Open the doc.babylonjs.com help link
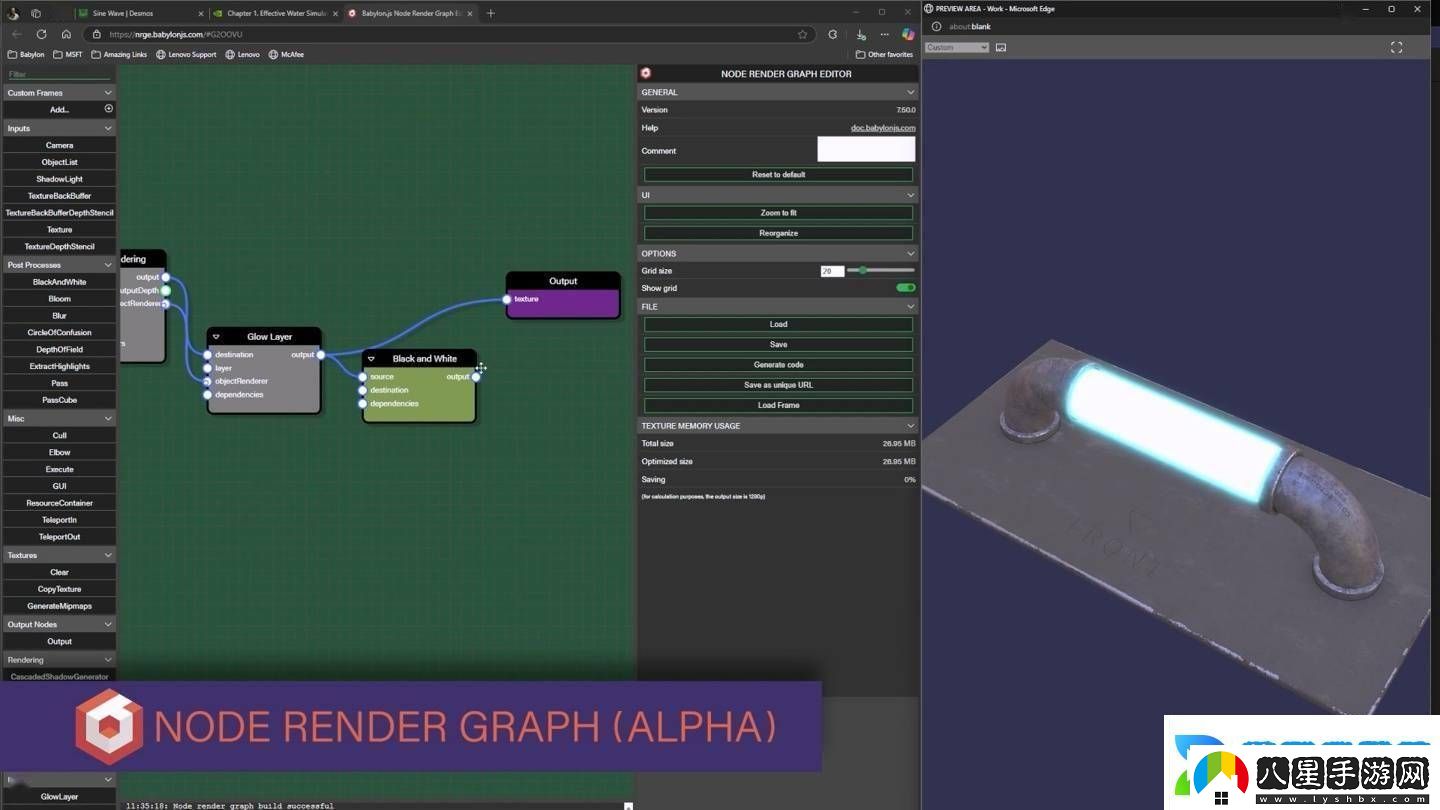 tap(883, 128)
